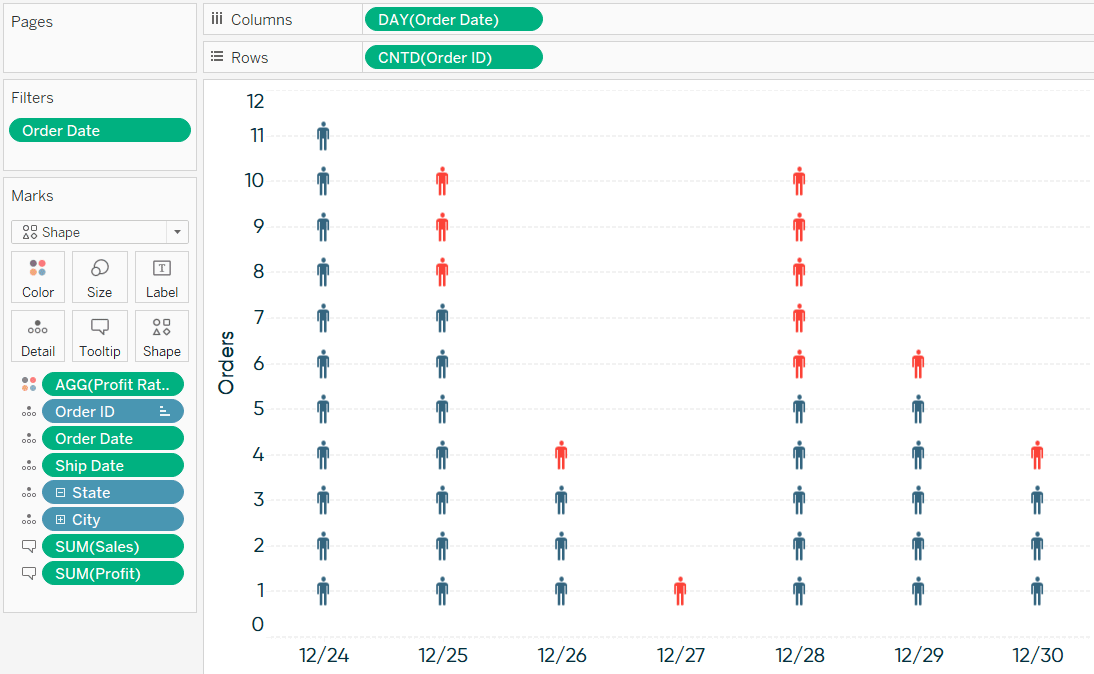Open the Tooltip marks card button

[99, 336]
